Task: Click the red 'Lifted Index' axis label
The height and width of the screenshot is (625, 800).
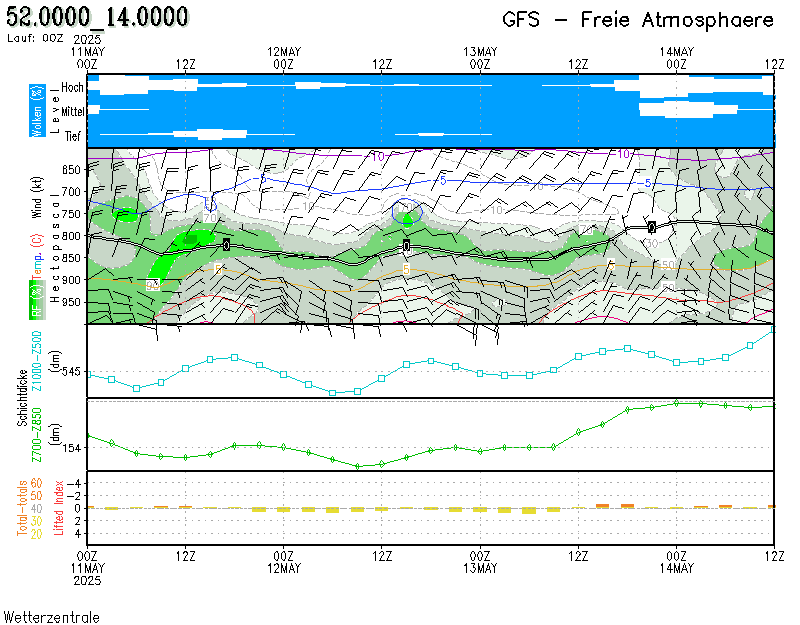Action: [x=59, y=508]
